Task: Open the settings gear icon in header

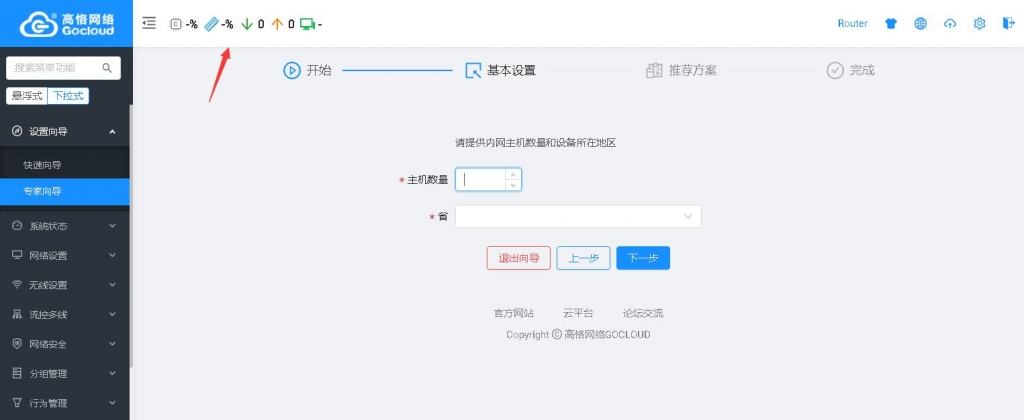Action: 979,23
